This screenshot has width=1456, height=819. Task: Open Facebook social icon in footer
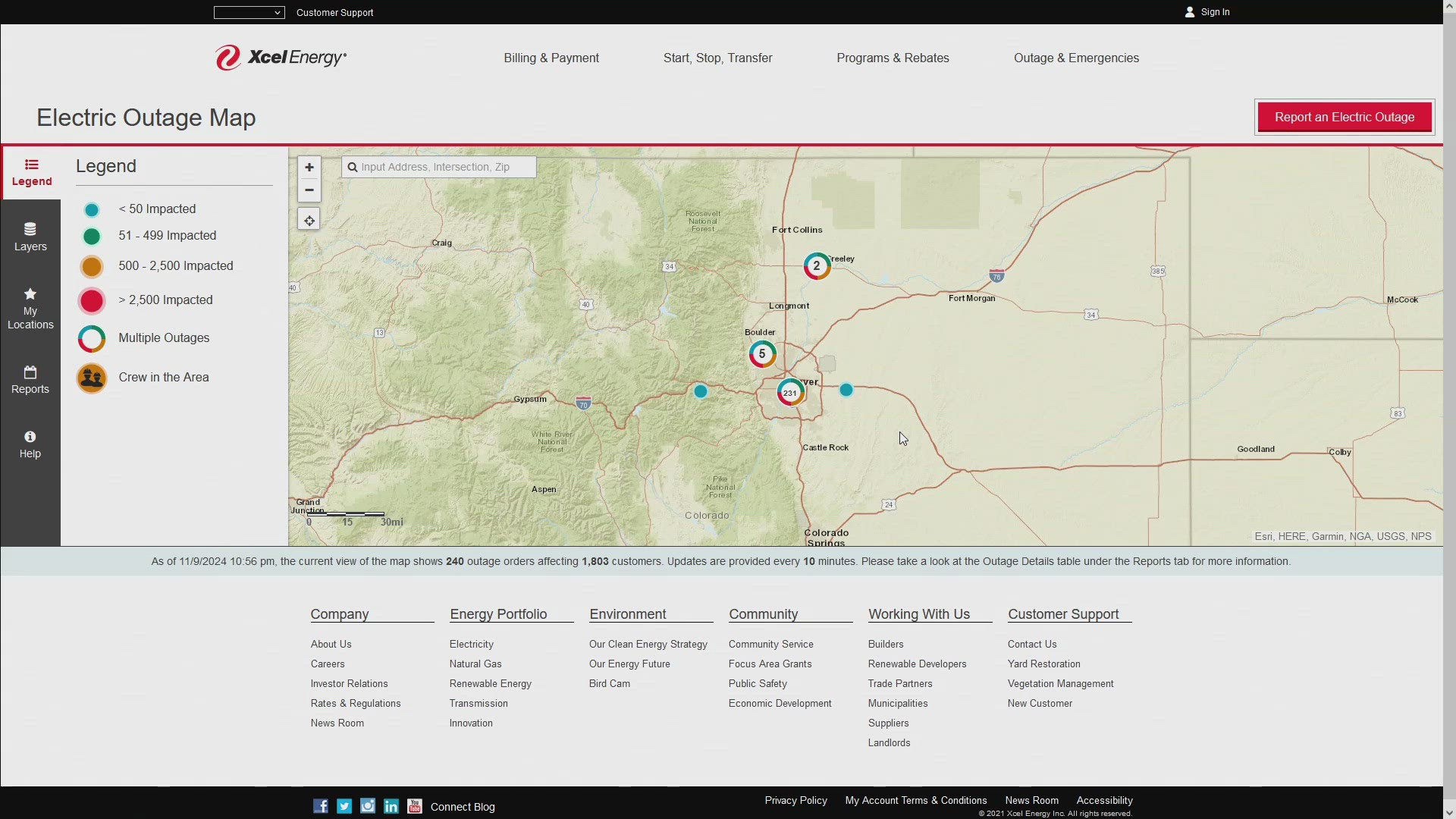click(x=321, y=806)
